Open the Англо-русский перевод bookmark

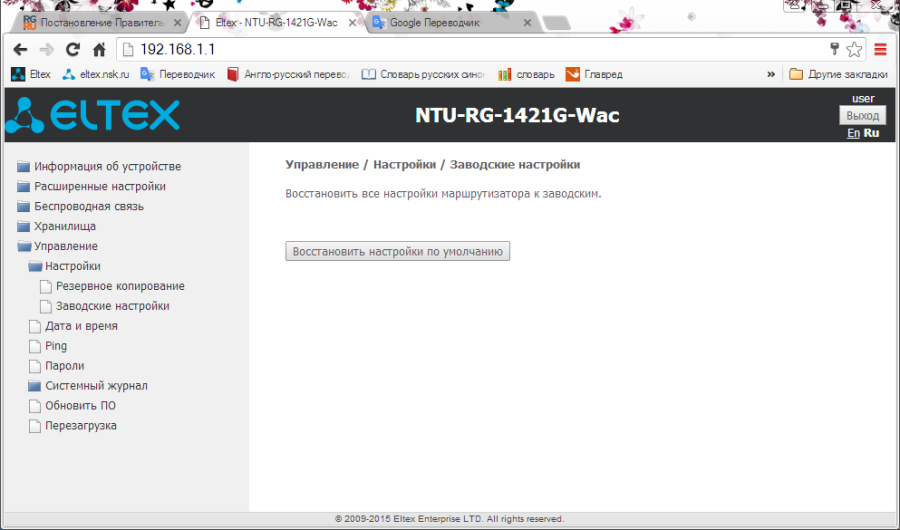pos(288,74)
